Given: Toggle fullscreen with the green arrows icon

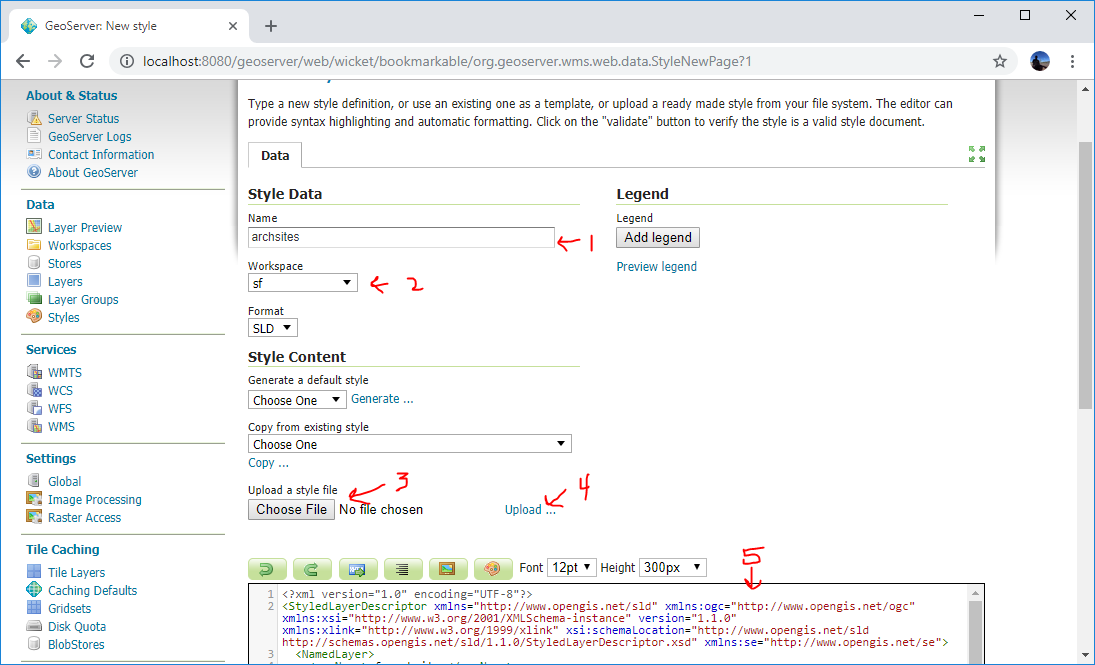Looking at the screenshot, I should (x=977, y=154).
